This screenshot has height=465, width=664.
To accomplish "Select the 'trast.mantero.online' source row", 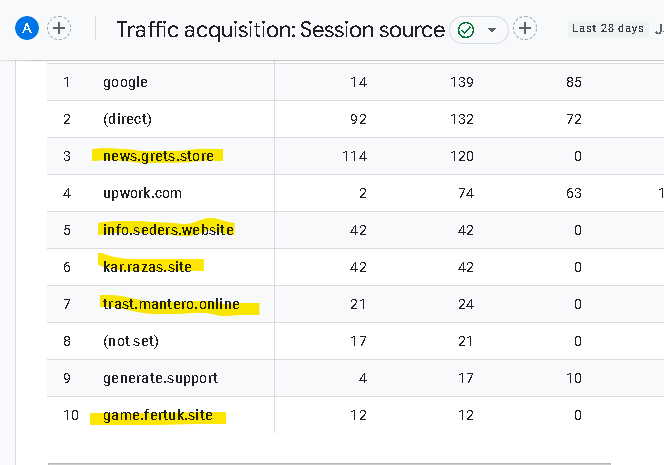I will coord(171,304).
